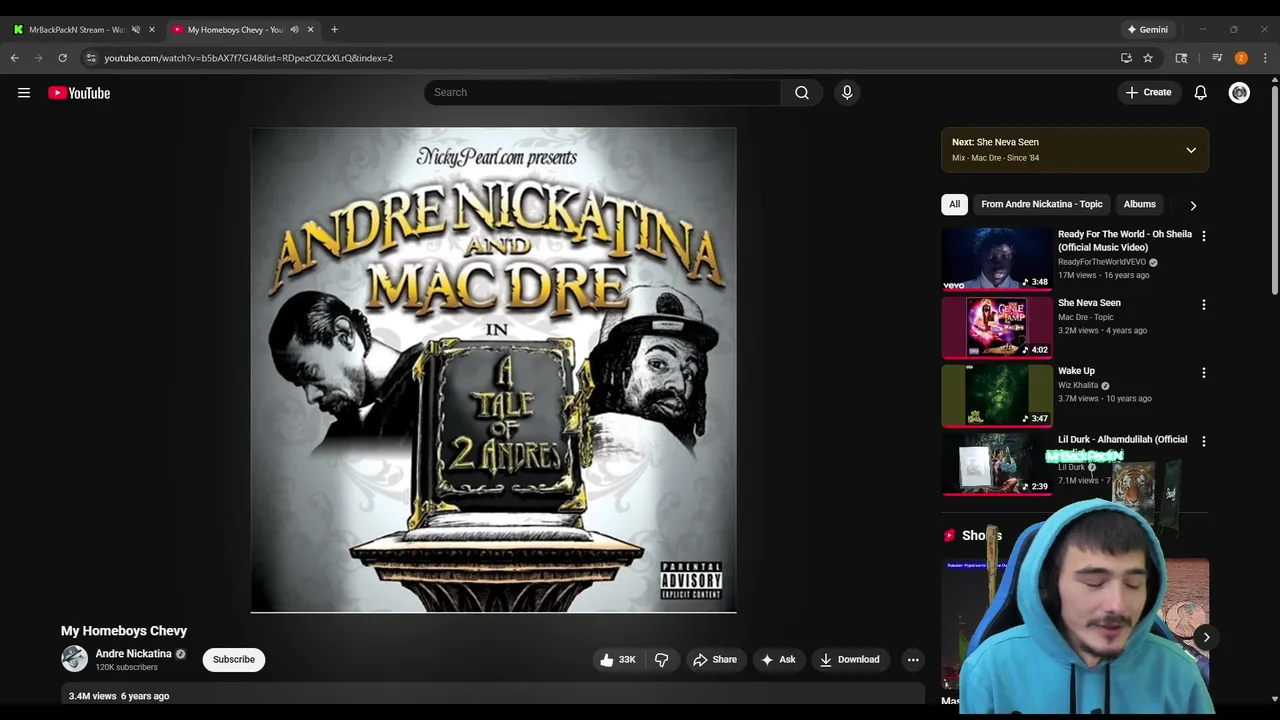Screen dimensions: 1280x720
Task: Bookmark this page with star icon
Action: [1148, 58]
